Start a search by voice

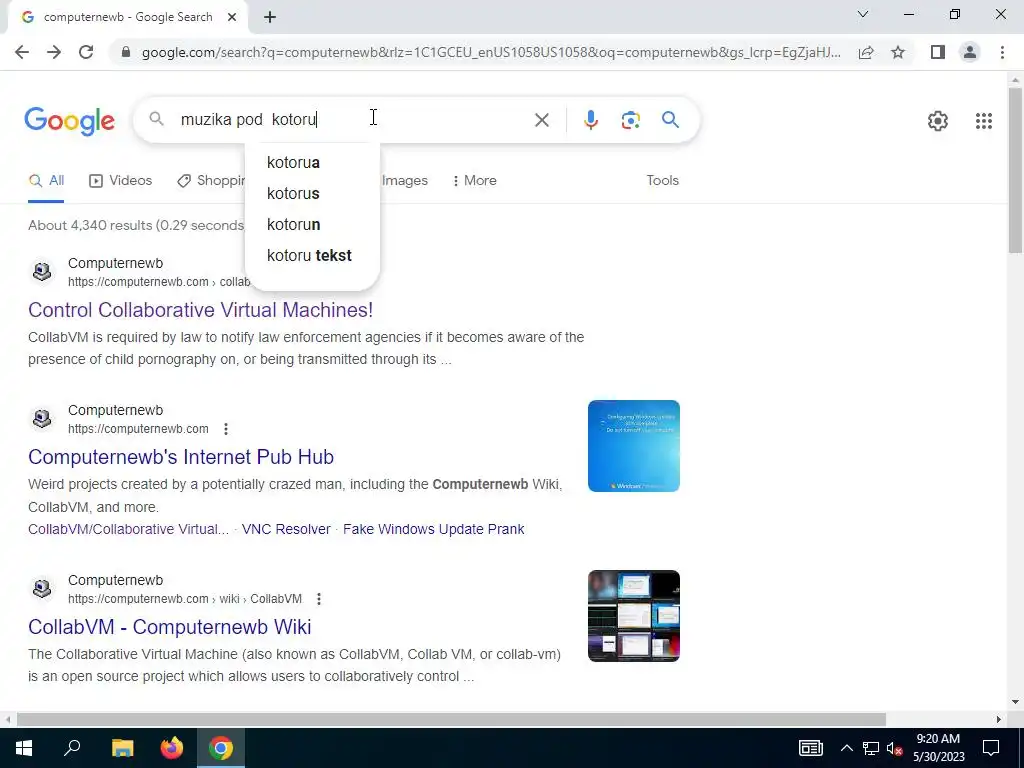coord(590,120)
